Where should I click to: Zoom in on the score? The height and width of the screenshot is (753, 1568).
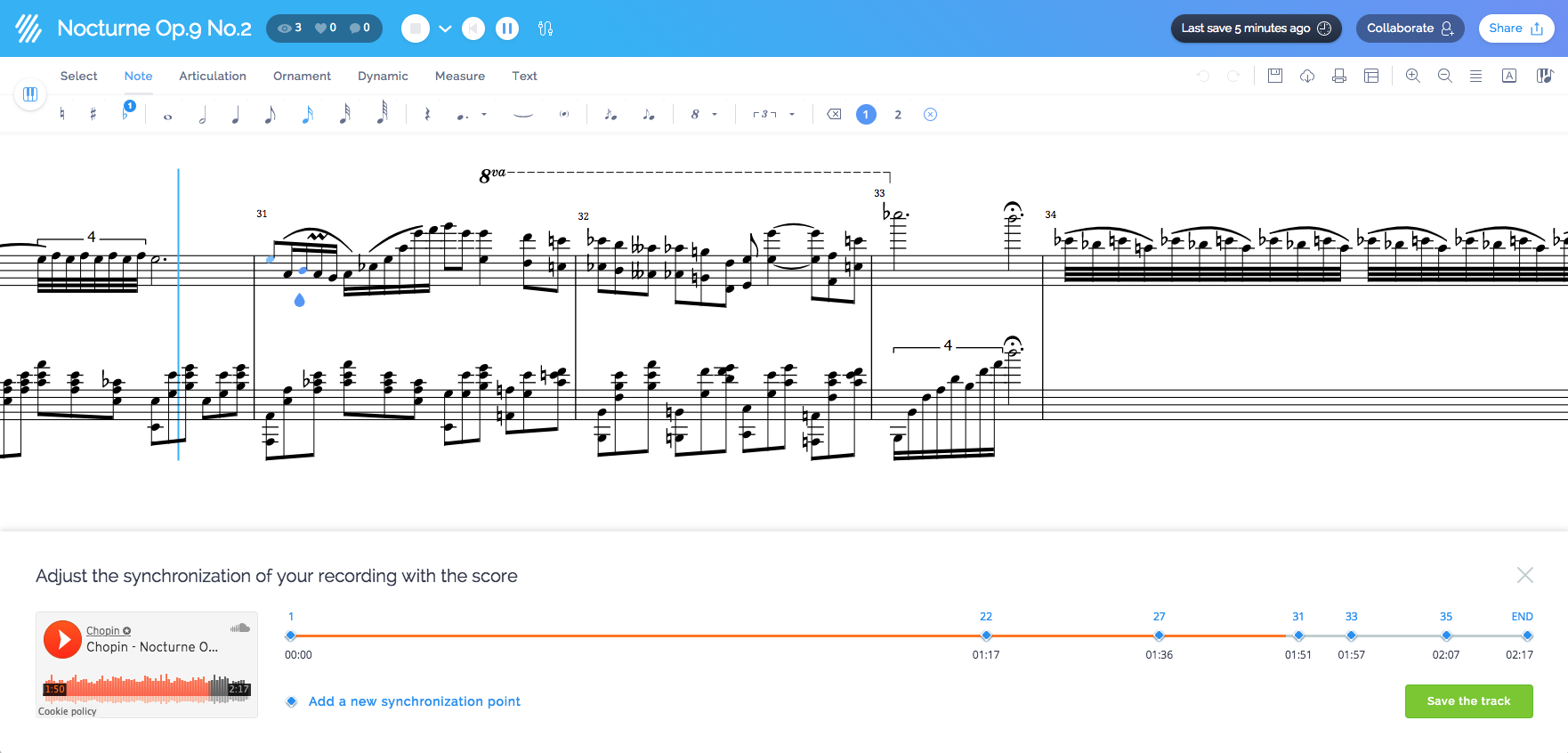click(x=1412, y=76)
